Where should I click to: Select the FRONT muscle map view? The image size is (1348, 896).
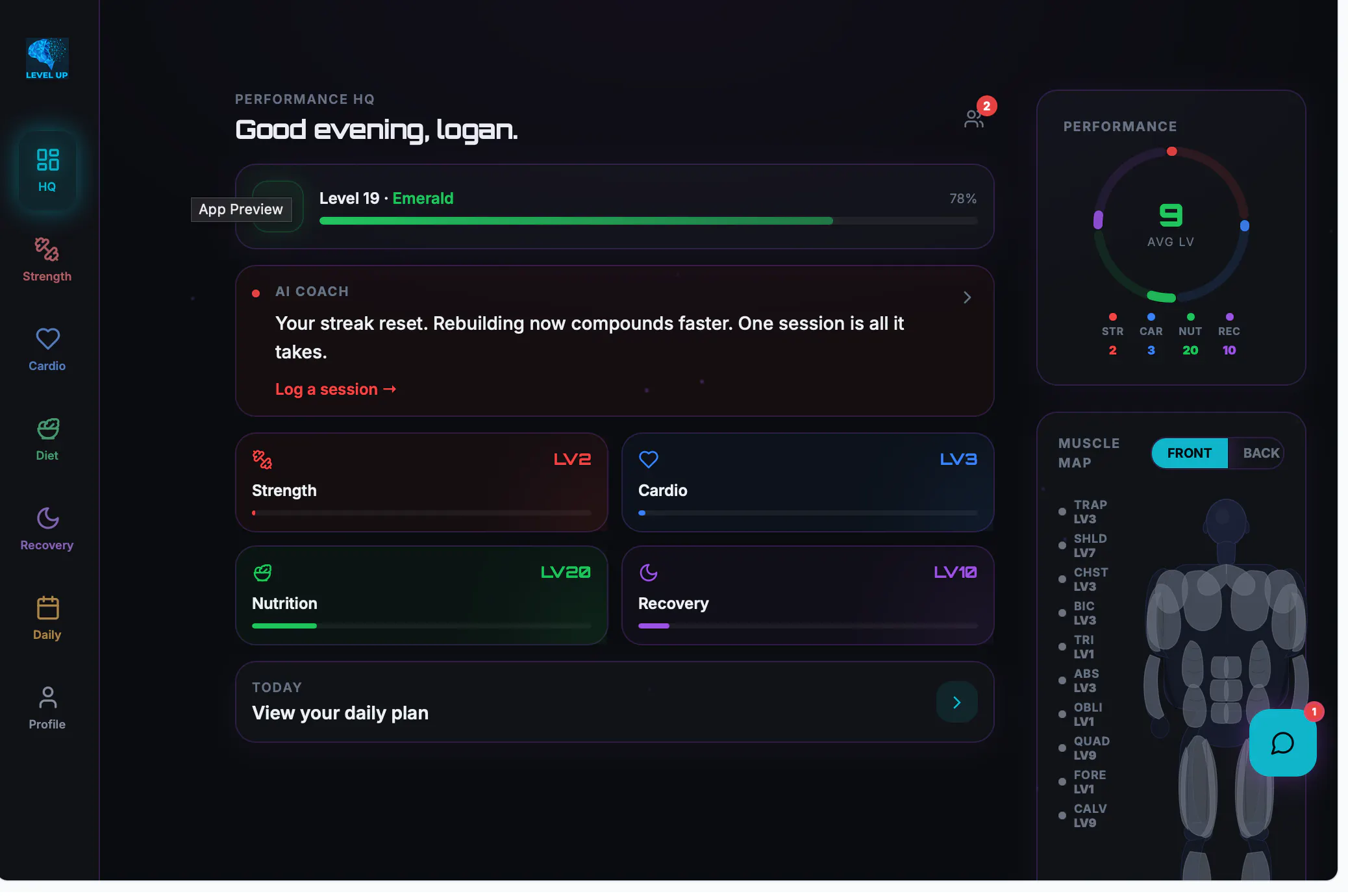tap(1189, 453)
